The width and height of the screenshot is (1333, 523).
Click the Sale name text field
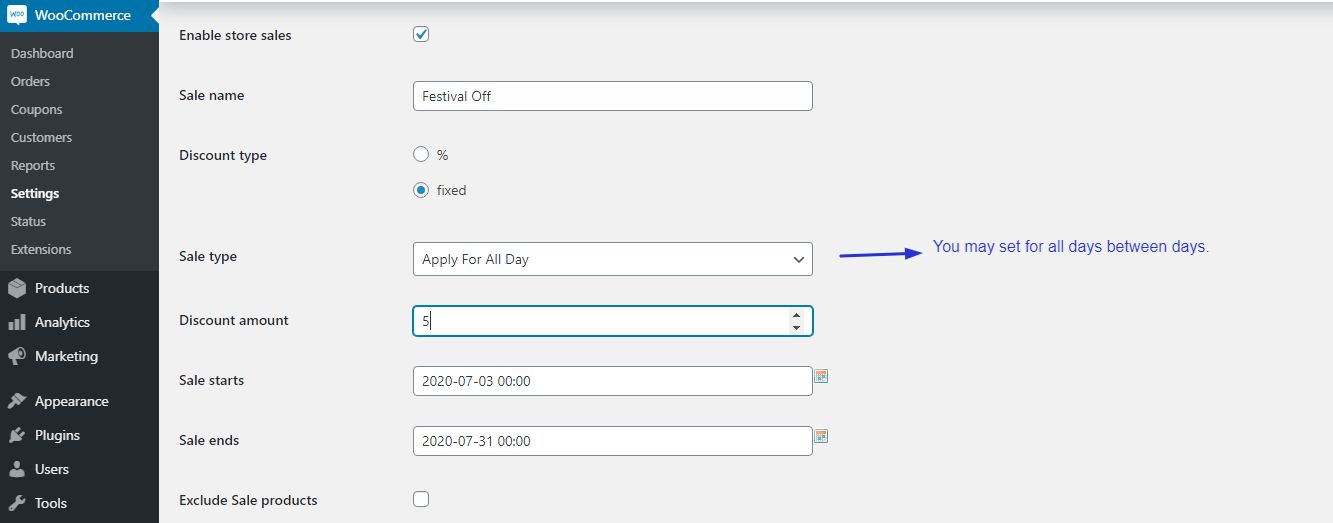point(612,96)
